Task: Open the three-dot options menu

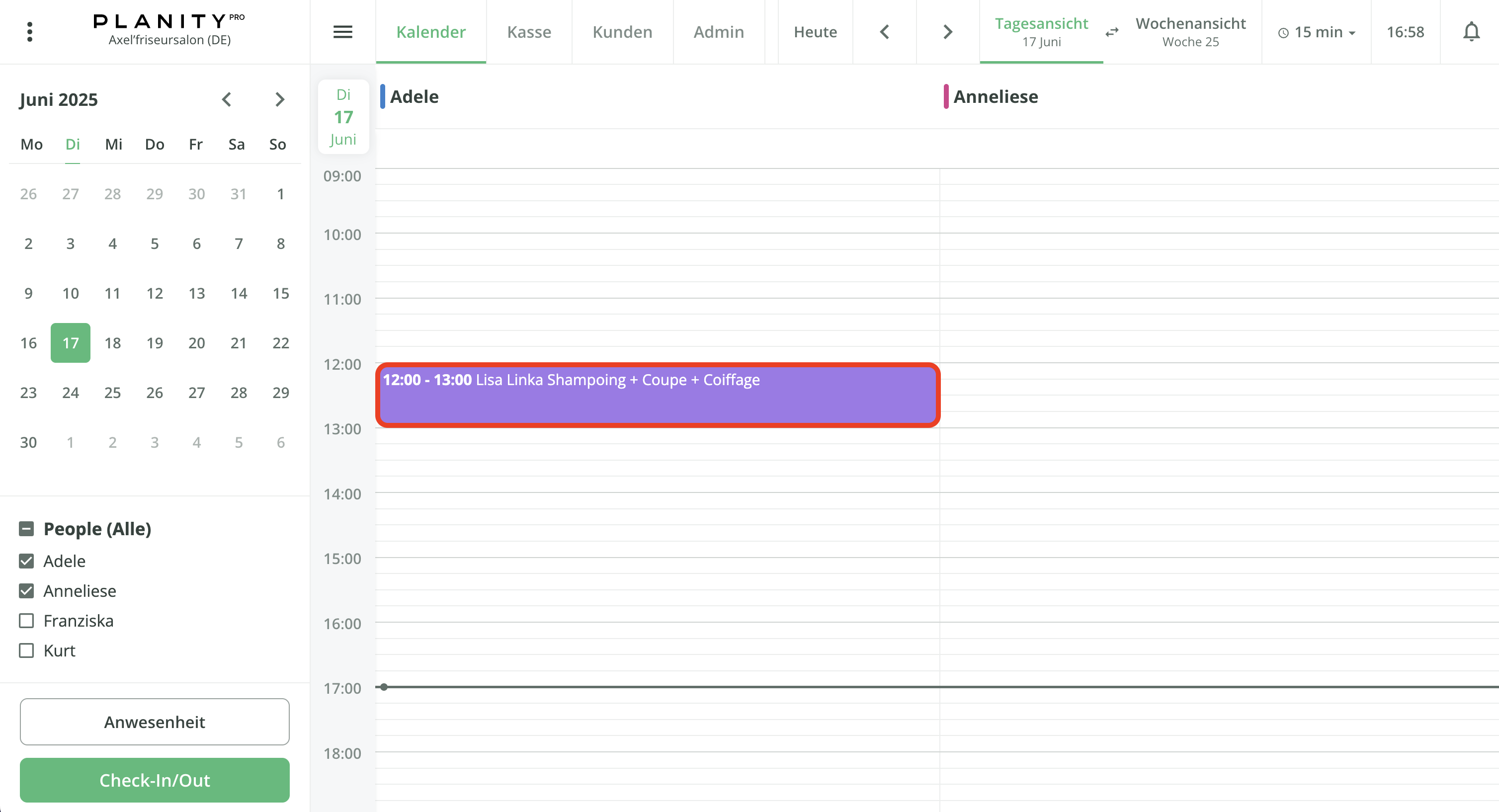Action: pos(30,31)
